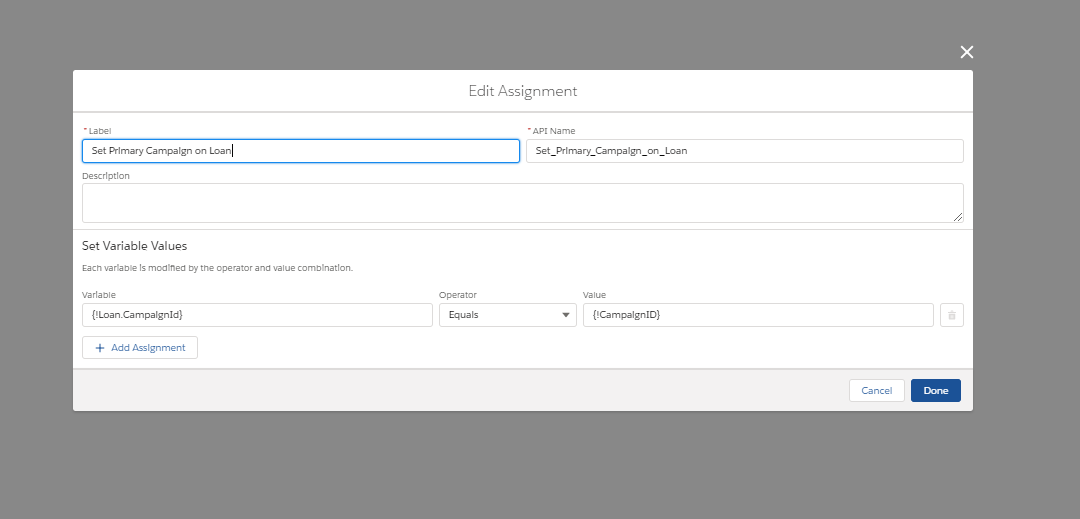1080x519 pixels.
Task: Click the Edit Assignment dialog title
Action: (523, 91)
